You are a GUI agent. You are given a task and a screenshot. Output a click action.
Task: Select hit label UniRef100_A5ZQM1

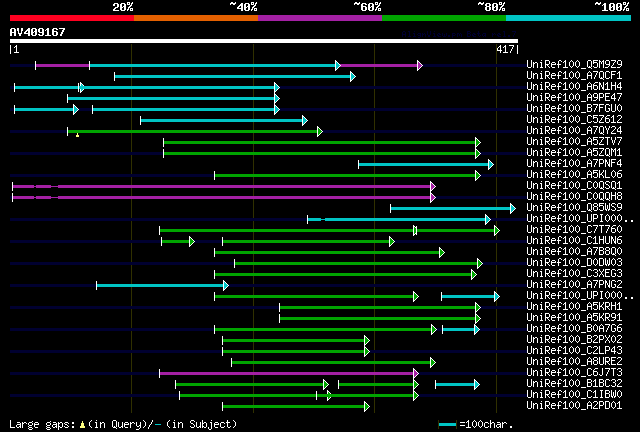click(574, 152)
